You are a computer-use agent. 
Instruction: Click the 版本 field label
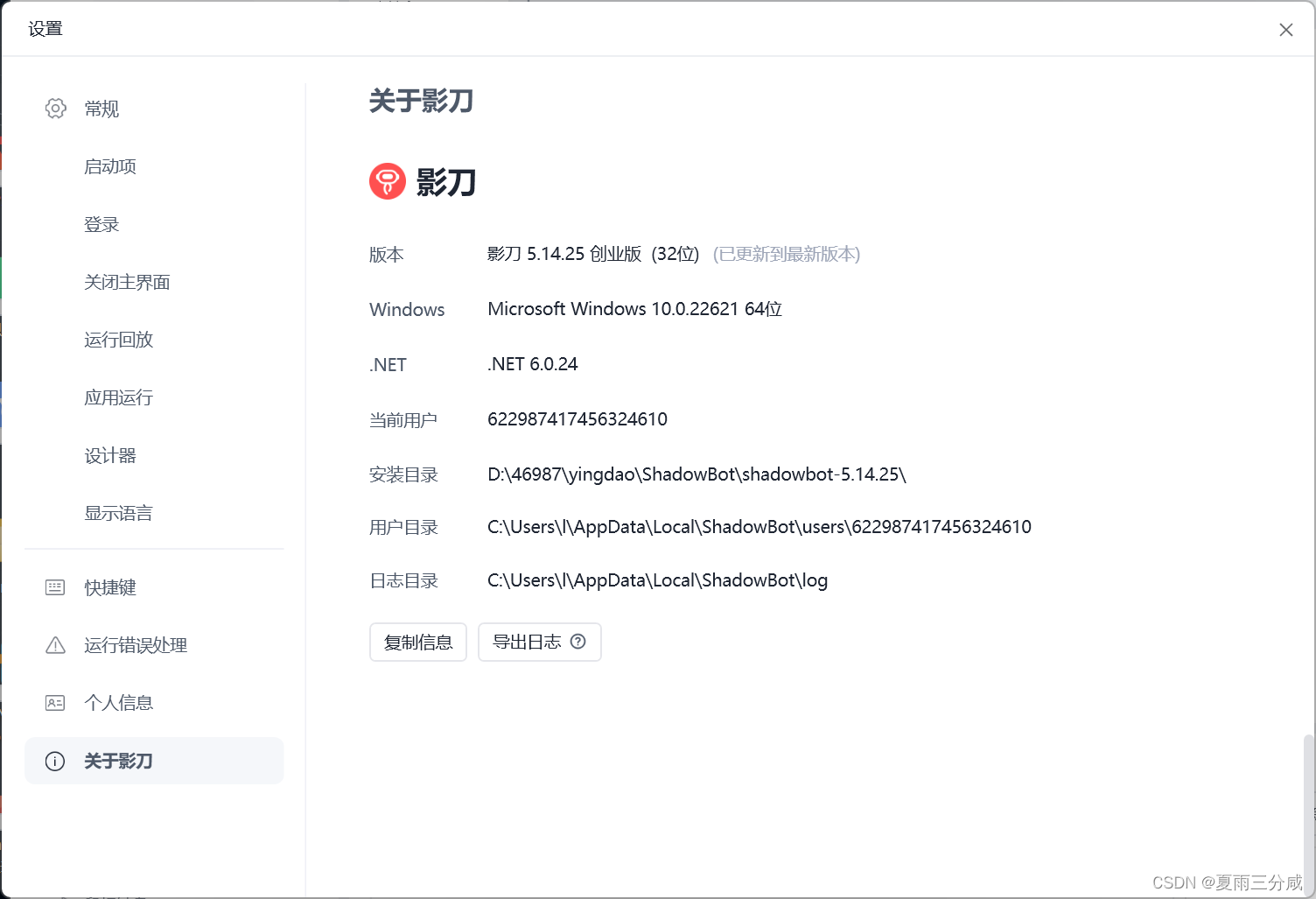point(387,255)
